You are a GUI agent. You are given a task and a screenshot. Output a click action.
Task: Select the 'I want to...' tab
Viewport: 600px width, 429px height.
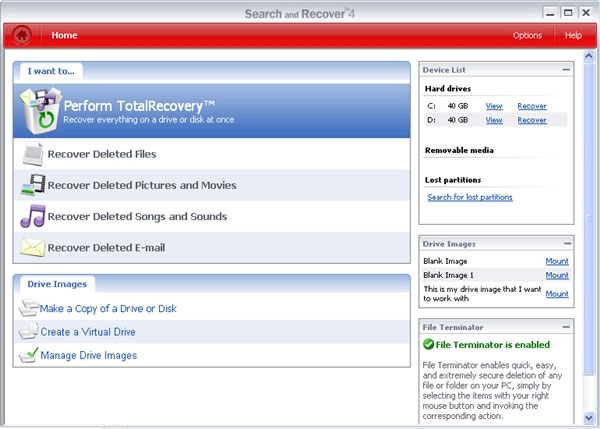(51, 71)
